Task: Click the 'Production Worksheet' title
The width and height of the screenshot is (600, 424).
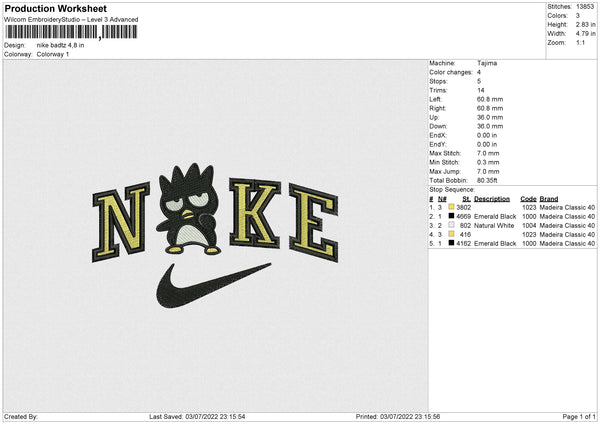Action: 55,8
